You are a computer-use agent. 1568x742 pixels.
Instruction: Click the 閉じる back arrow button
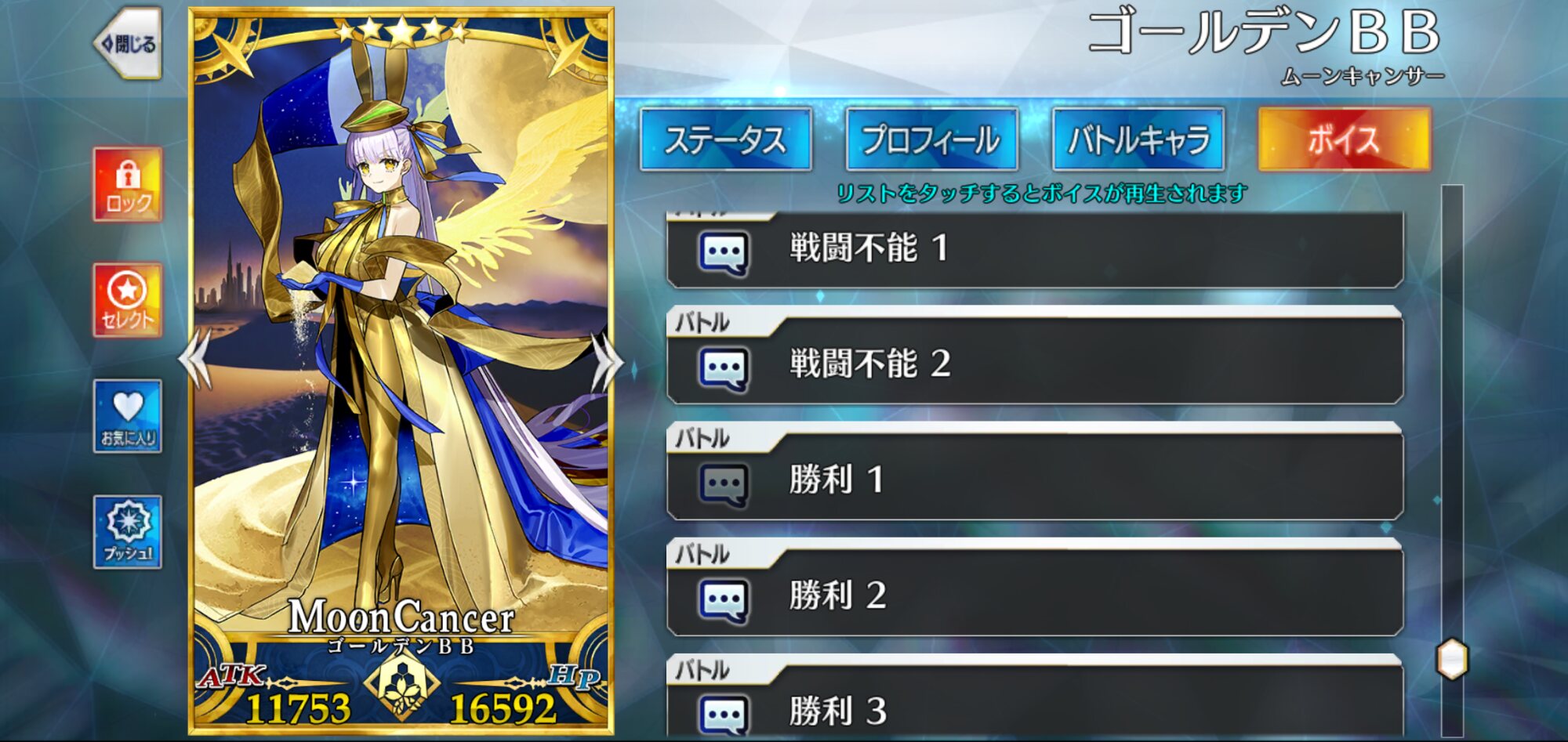[128, 44]
